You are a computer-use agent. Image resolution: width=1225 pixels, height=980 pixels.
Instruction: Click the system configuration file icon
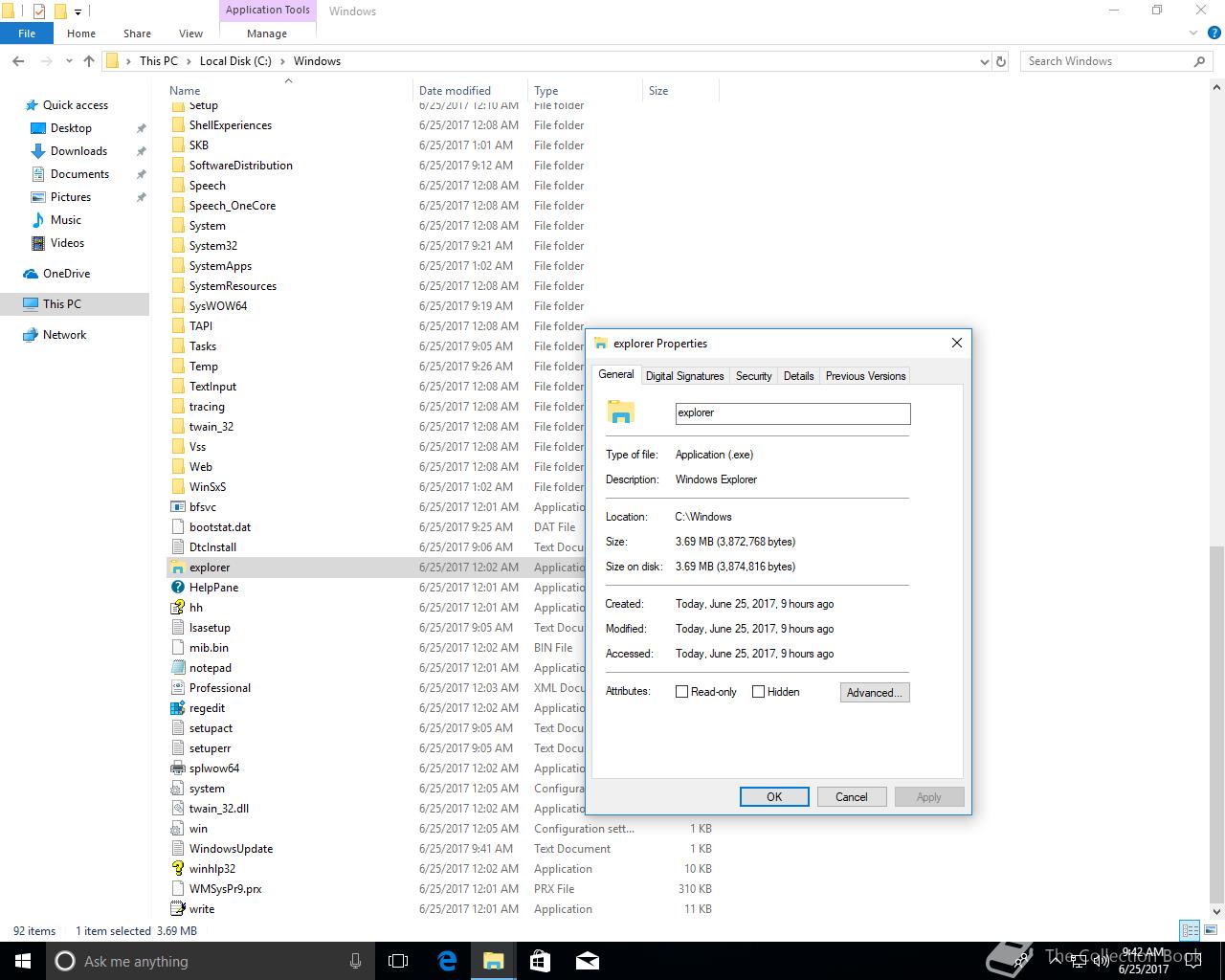coord(177,789)
